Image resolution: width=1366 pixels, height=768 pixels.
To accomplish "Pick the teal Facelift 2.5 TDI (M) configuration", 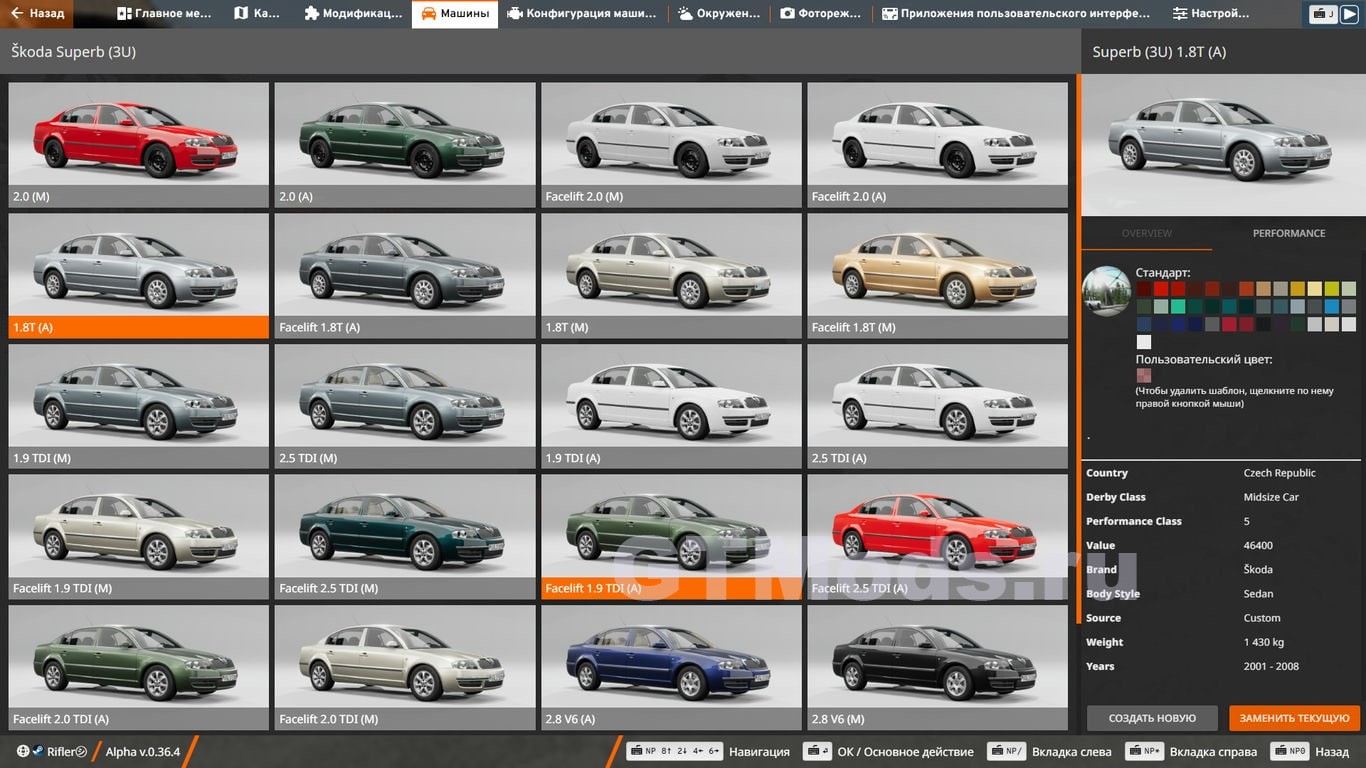I will click(405, 537).
